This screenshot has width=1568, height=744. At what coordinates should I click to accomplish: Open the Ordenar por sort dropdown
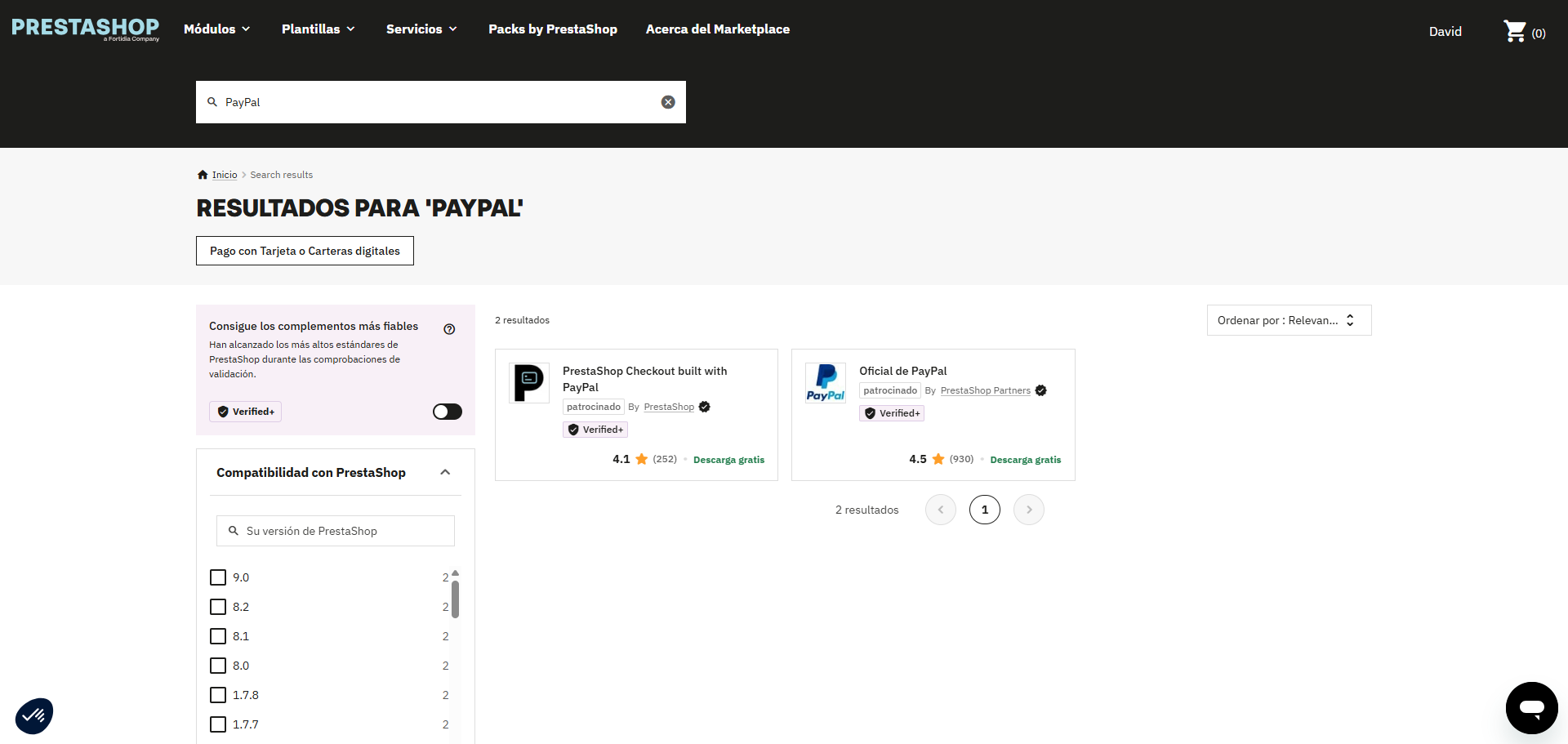(x=1289, y=320)
